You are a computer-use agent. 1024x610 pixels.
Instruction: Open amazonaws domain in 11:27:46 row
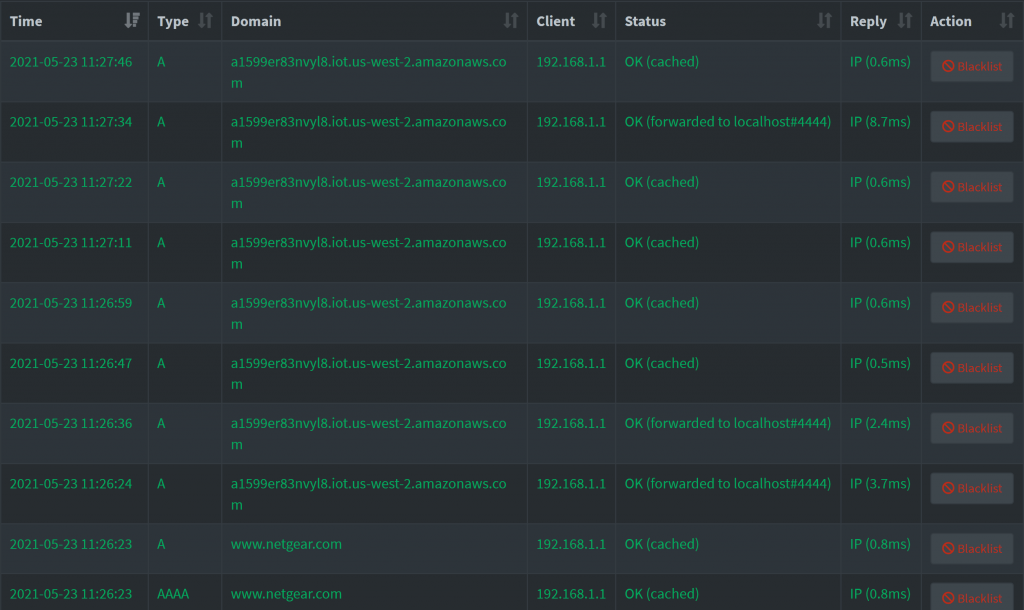[x=368, y=72]
